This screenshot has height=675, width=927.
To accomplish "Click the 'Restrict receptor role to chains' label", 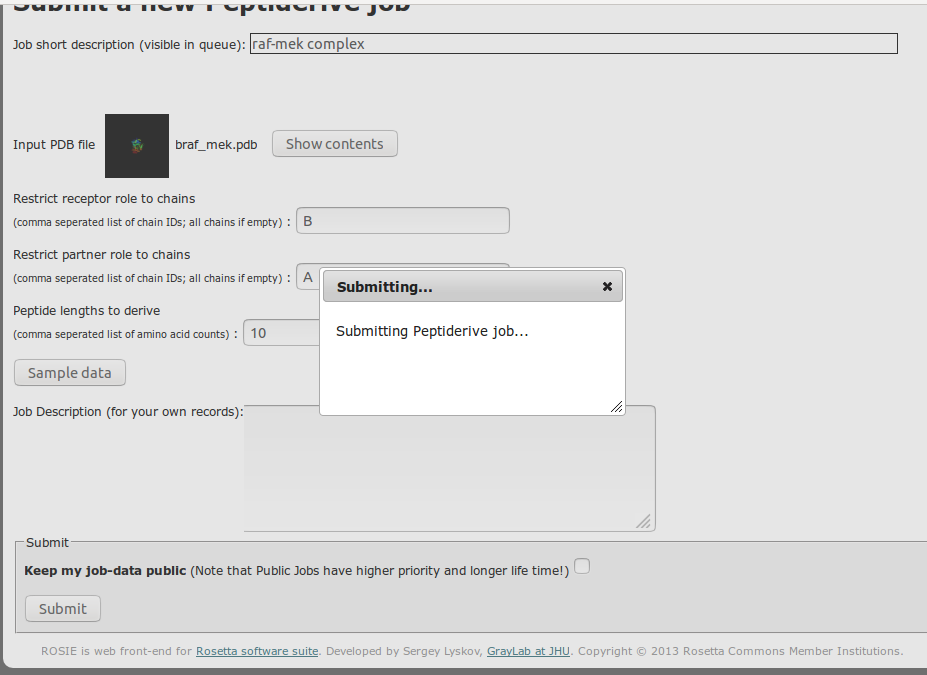I will coord(104,199).
